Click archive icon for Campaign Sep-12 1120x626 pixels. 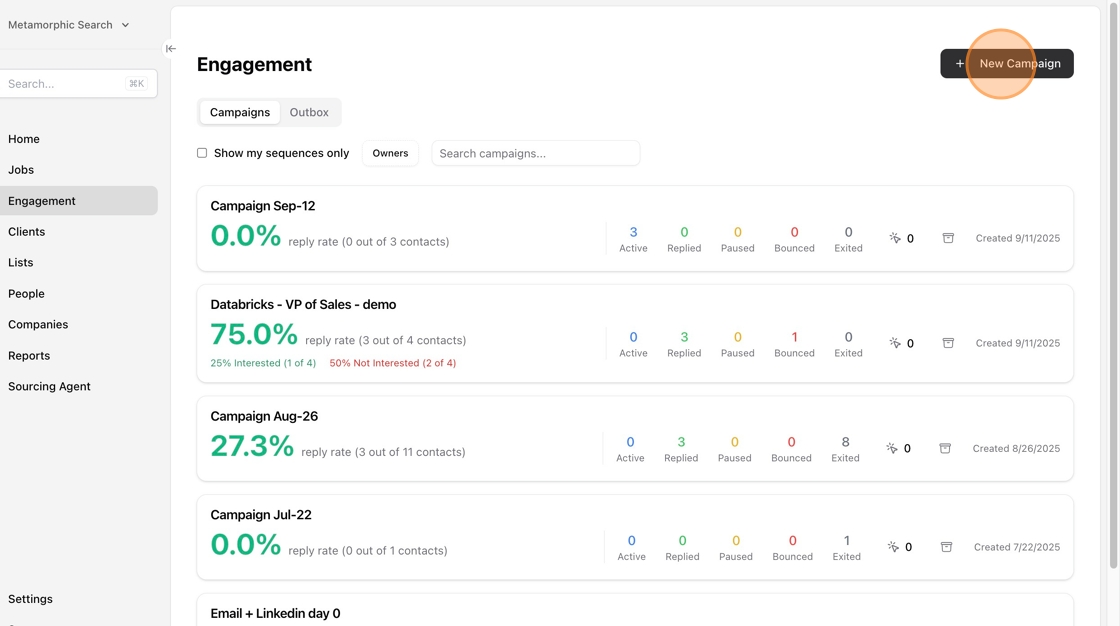[x=948, y=238]
